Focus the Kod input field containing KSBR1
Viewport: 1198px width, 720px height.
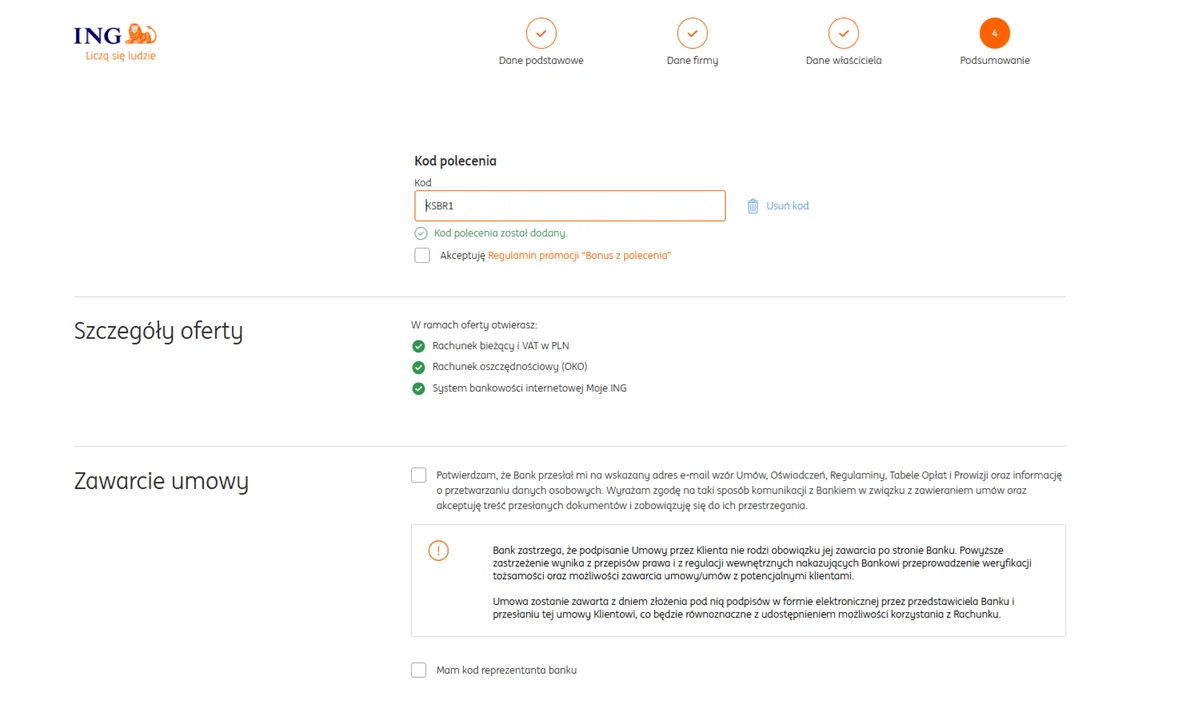pos(570,206)
